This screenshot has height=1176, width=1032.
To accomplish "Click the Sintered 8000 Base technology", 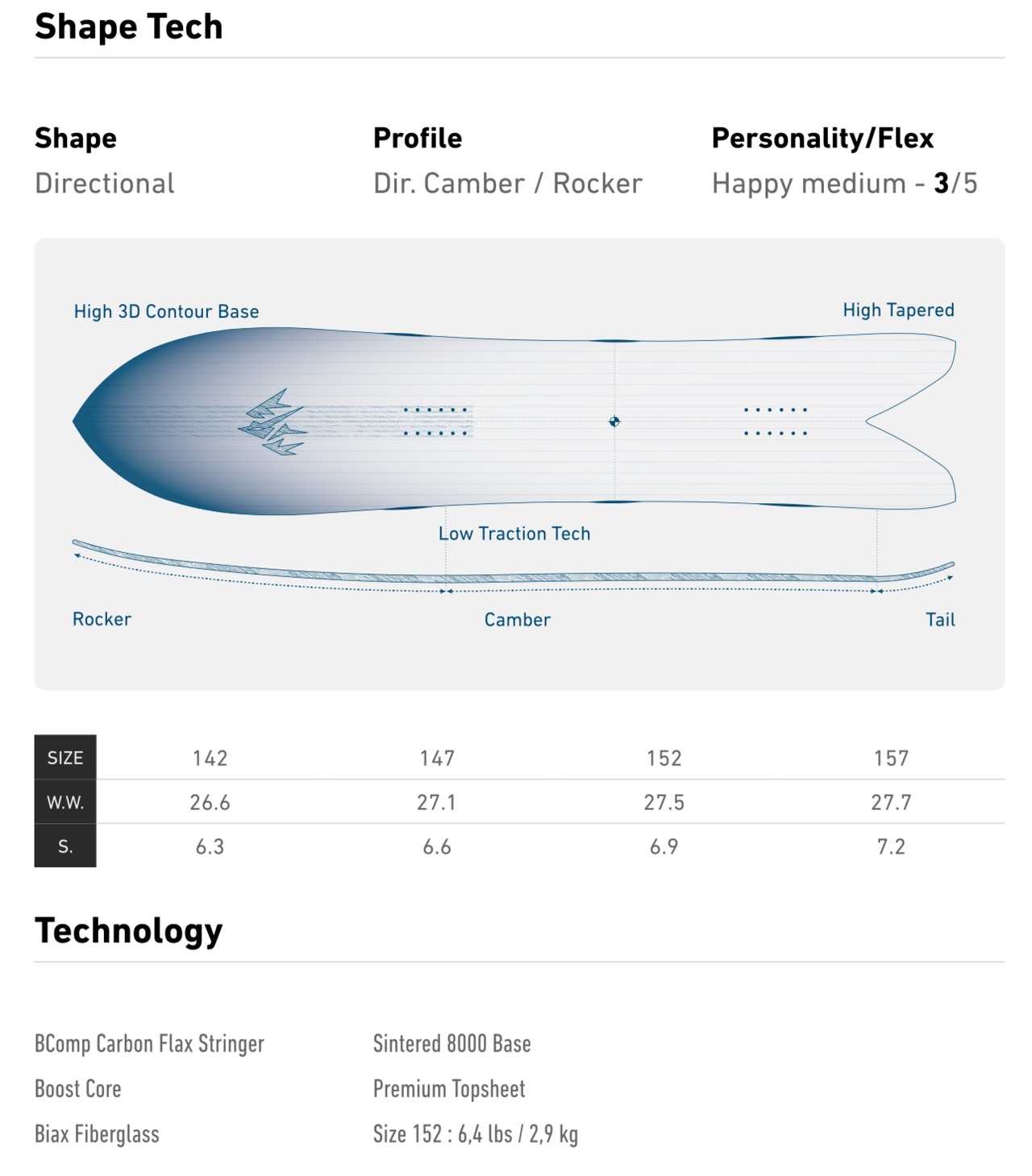I will pyautogui.click(x=452, y=1044).
